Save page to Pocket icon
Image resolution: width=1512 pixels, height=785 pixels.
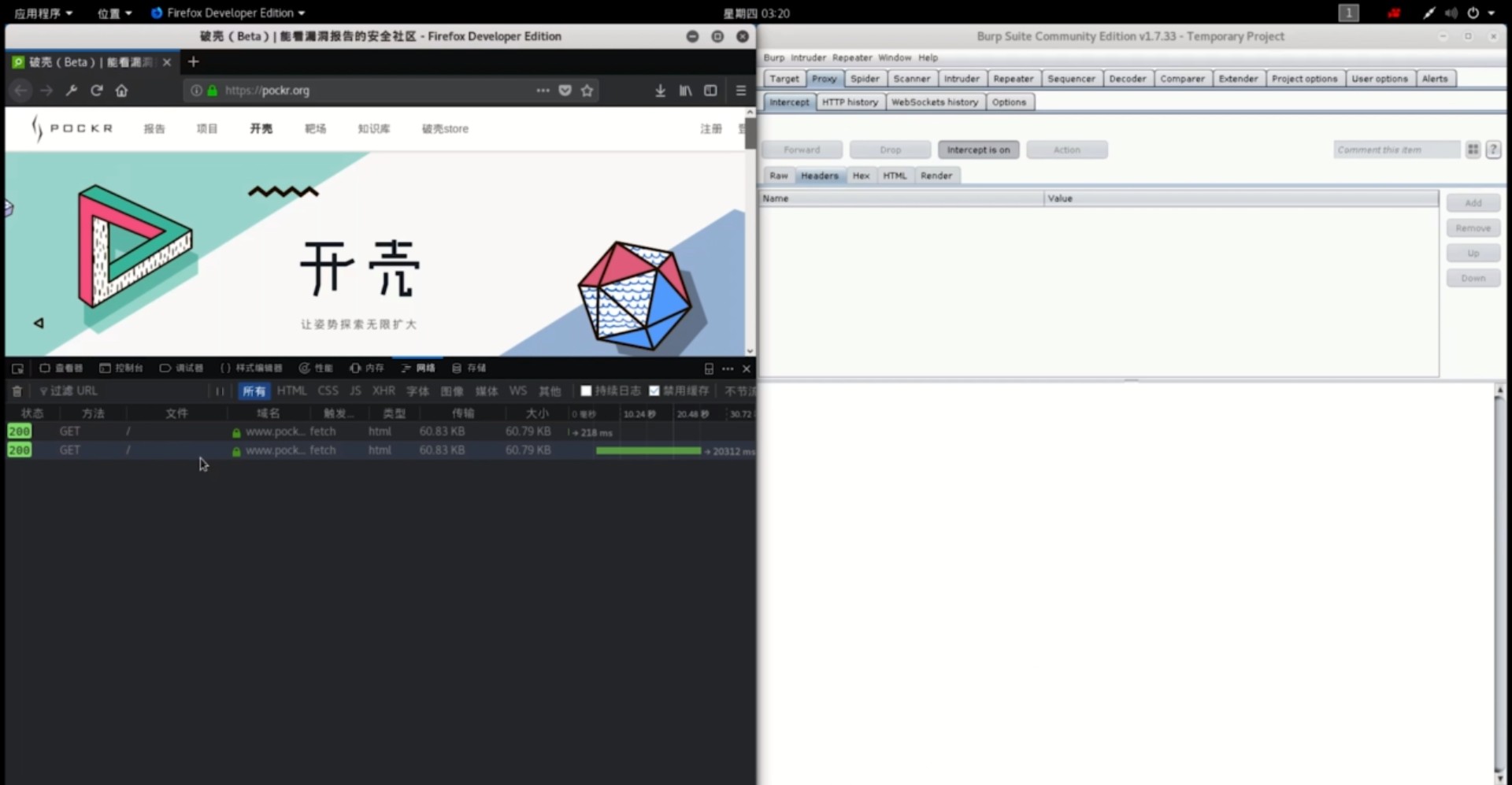pyautogui.click(x=565, y=91)
